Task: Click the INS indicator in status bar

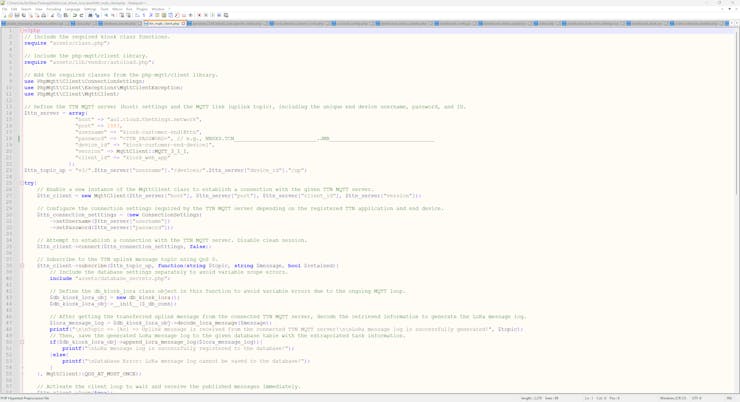Action: (x=729, y=398)
